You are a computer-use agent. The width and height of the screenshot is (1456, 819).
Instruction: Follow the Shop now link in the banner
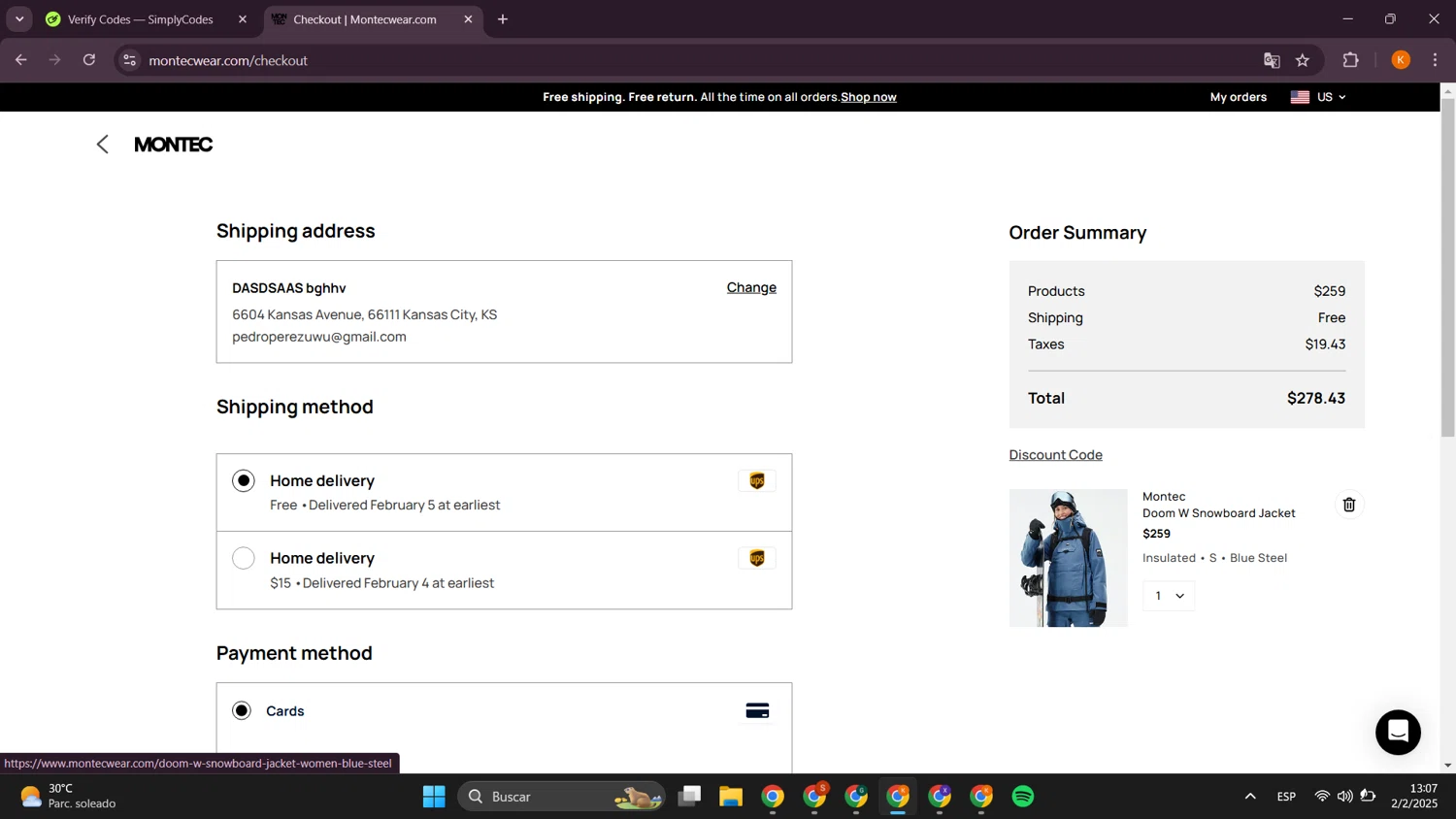click(869, 97)
